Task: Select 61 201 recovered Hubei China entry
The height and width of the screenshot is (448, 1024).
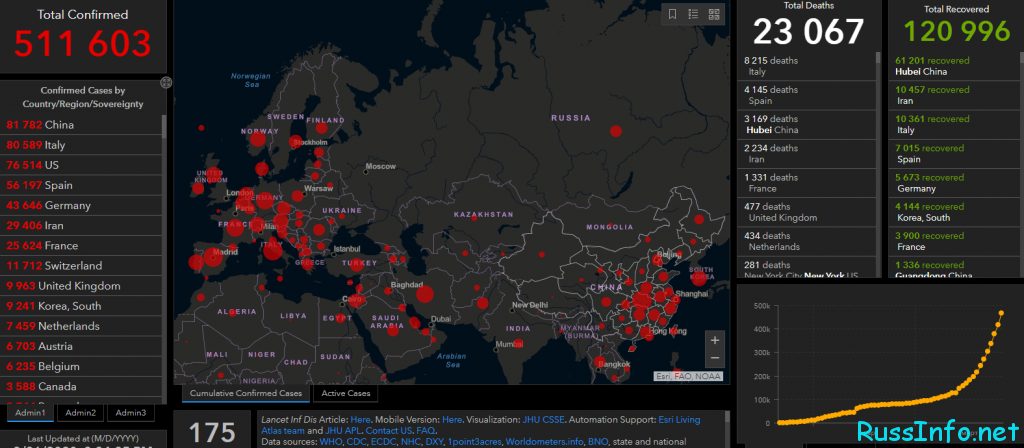Action: tap(953, 66)
